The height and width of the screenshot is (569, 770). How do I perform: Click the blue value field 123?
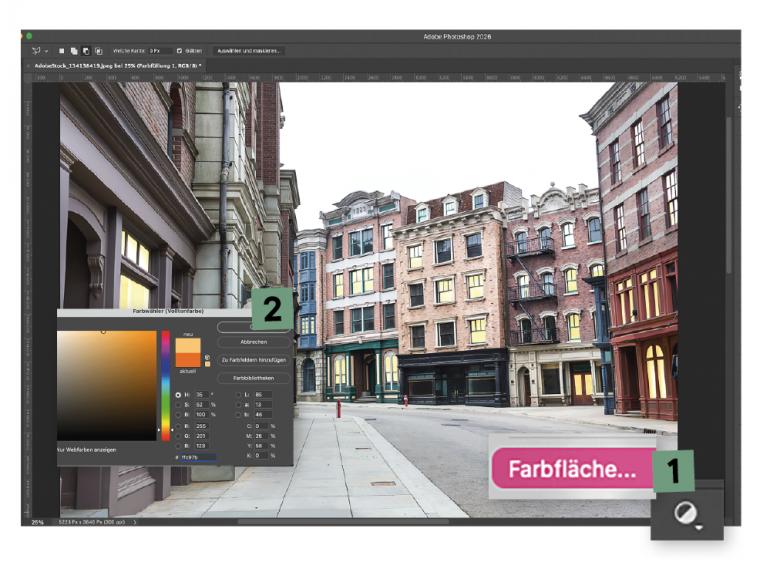click(x=201, y=446)
